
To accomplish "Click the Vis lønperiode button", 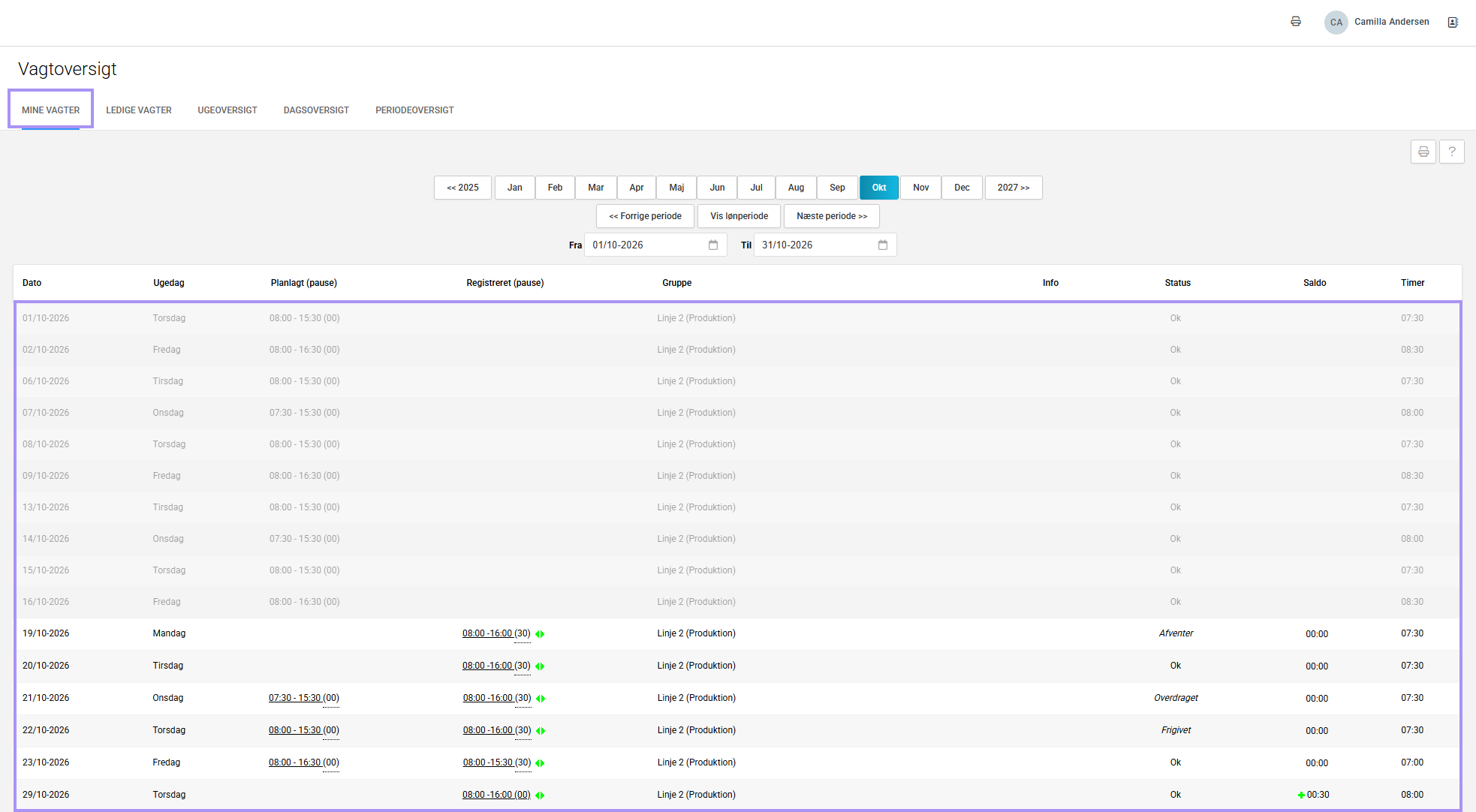I will tap(740, 216).
